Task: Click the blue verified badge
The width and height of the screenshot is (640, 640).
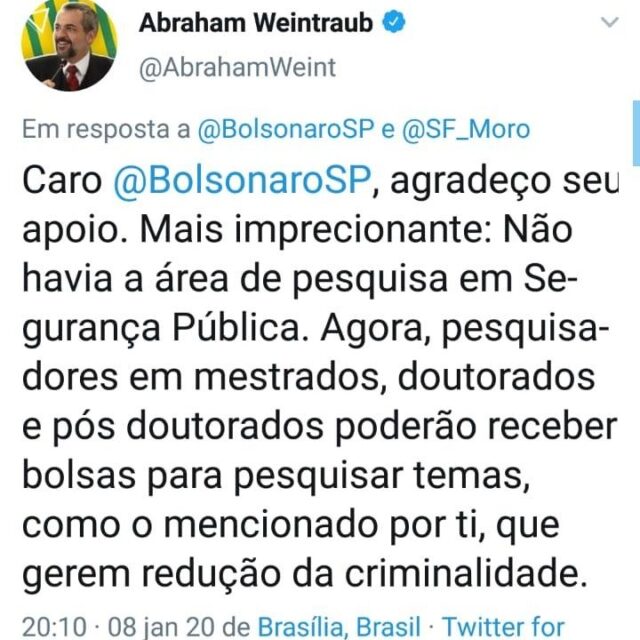Action: pyautogui.click(x=394, y=22)
